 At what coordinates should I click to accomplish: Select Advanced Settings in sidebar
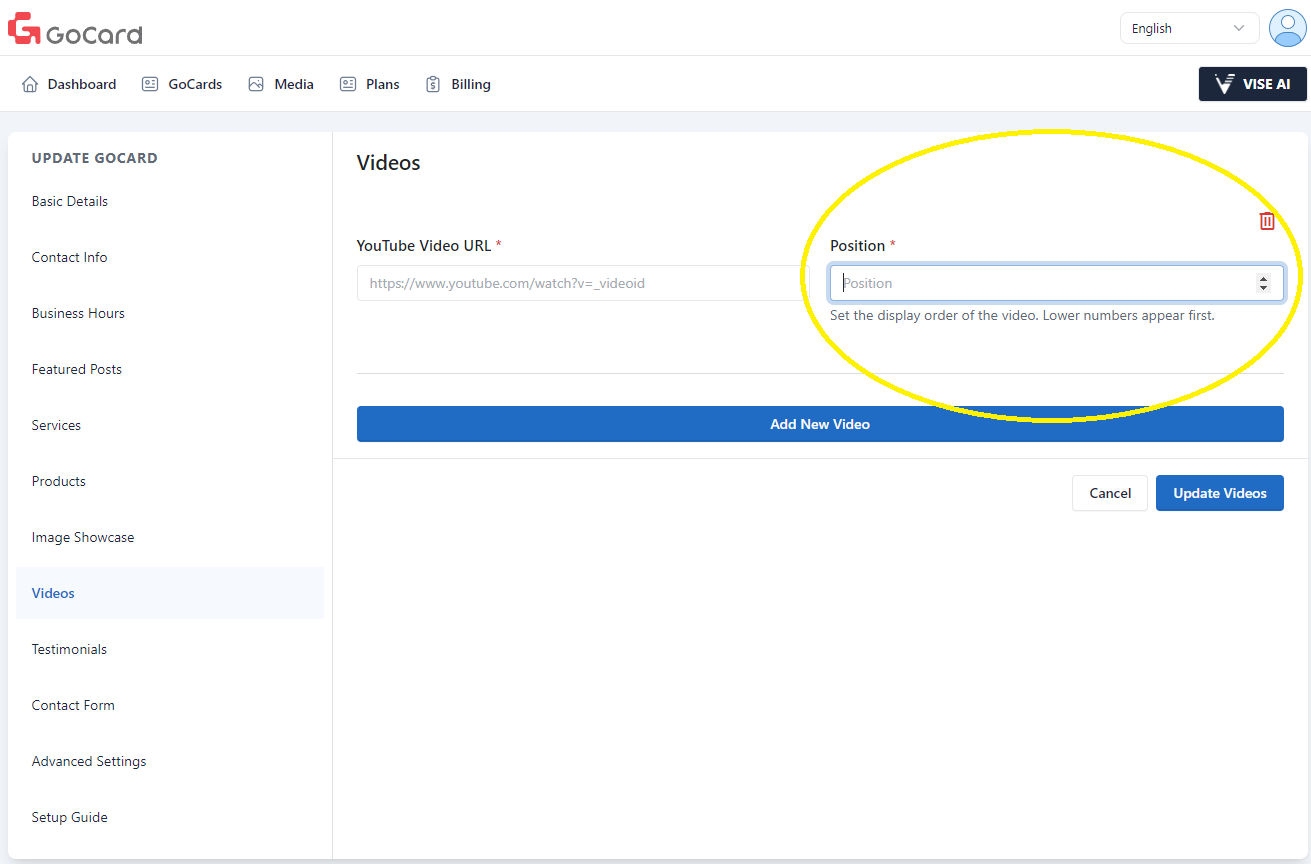coord(89,761)
